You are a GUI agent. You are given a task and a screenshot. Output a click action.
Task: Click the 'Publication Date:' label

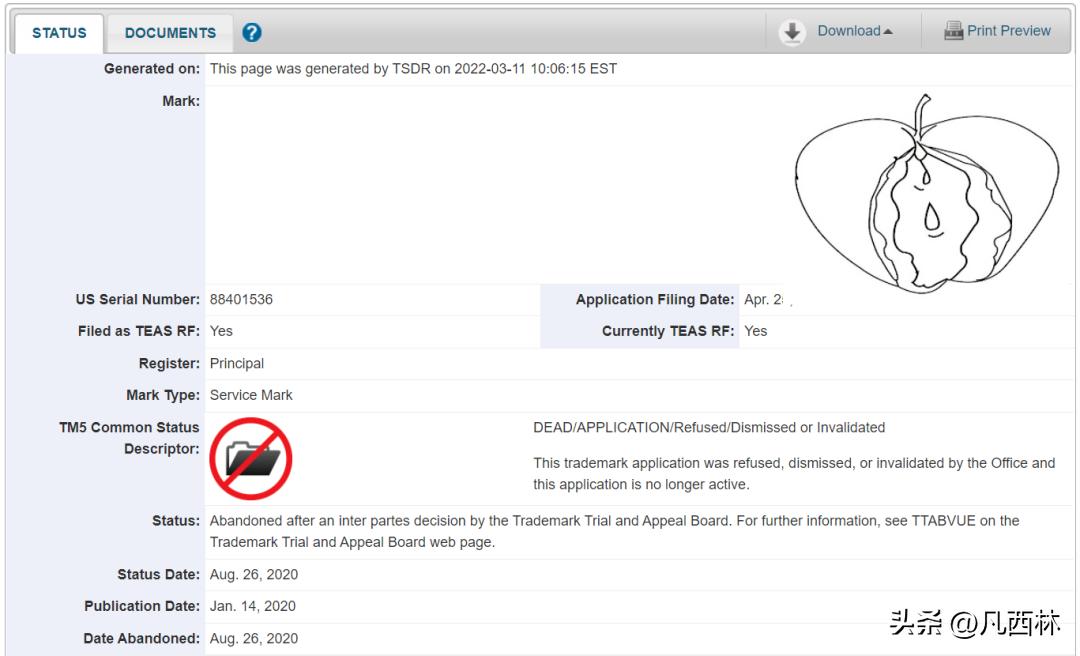tap(143, 606)
